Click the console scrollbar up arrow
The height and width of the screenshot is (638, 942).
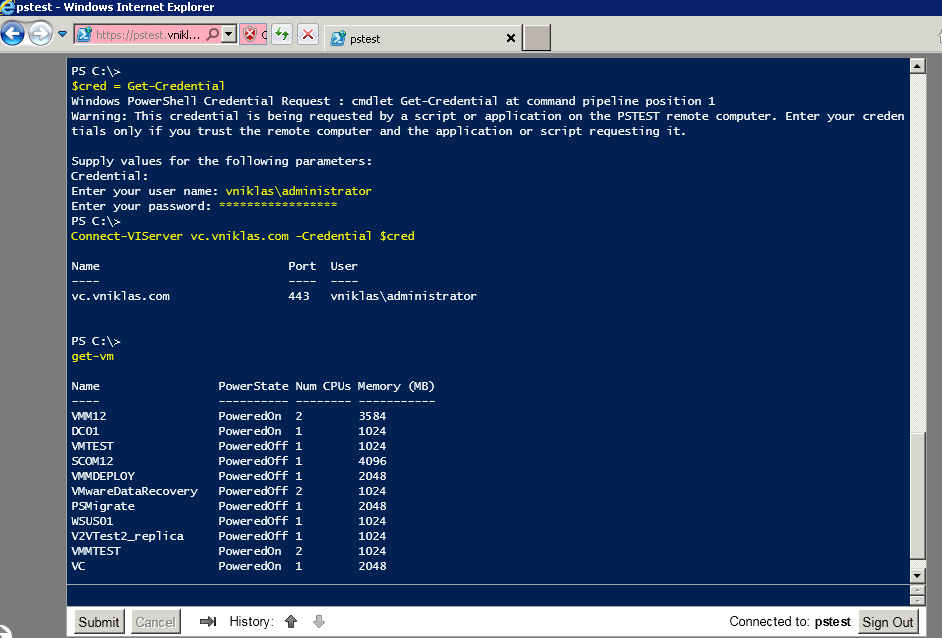(917, 65)
